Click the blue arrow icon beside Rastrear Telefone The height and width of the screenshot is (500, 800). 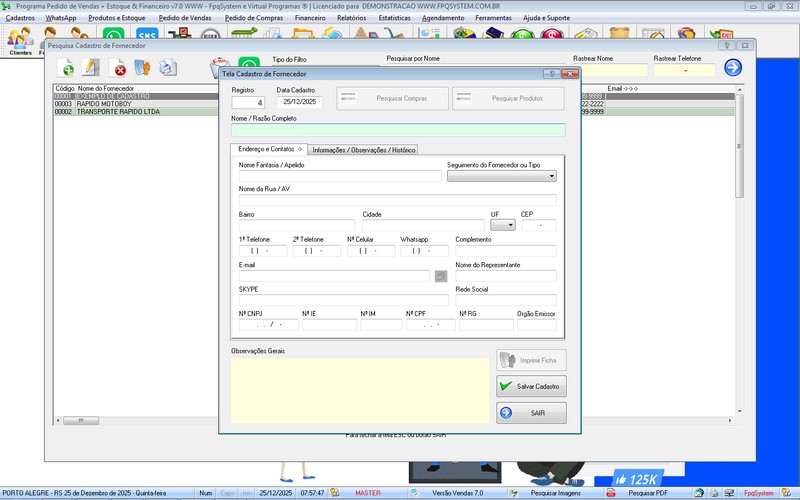coord(733,67)
